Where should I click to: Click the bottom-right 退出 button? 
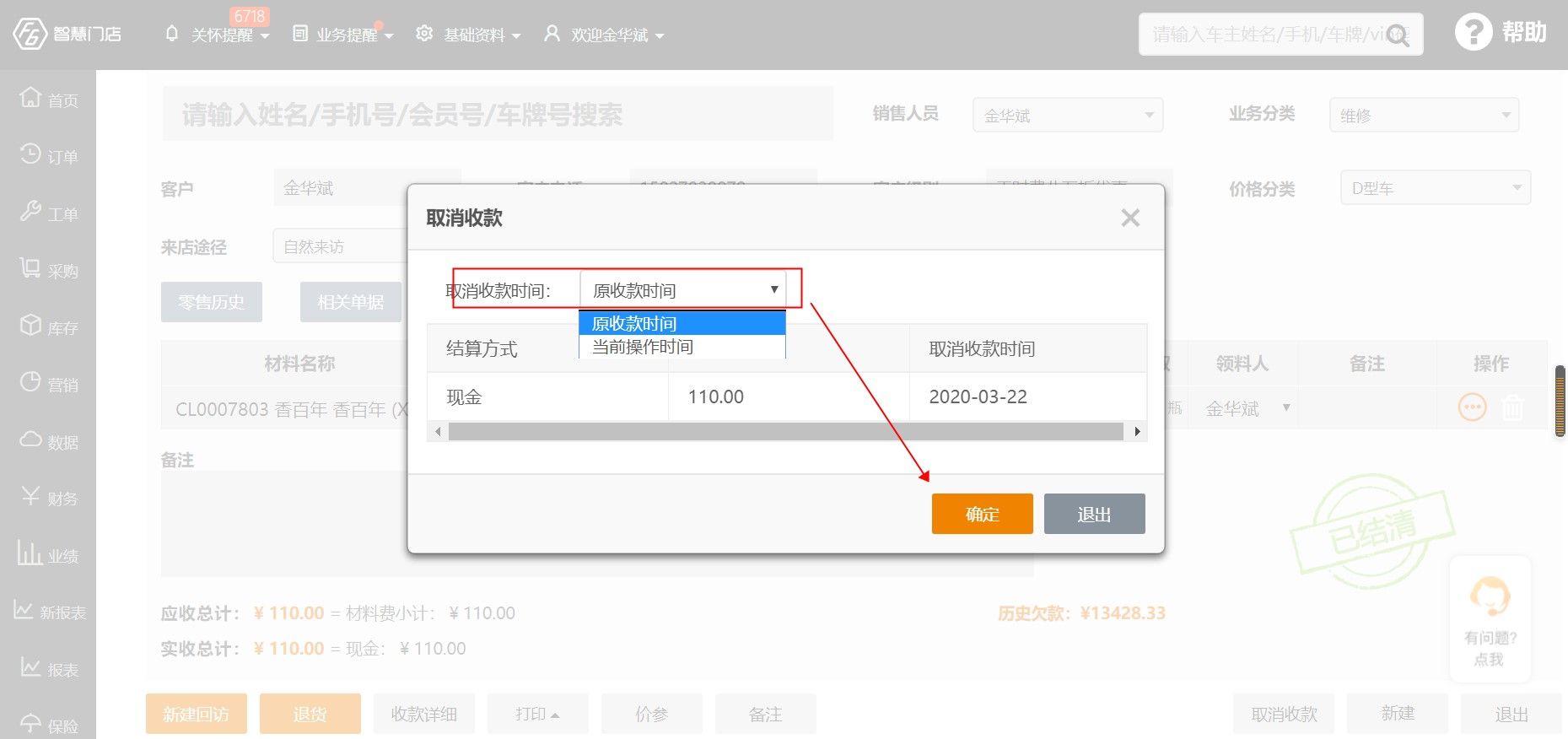point(1511,714)
